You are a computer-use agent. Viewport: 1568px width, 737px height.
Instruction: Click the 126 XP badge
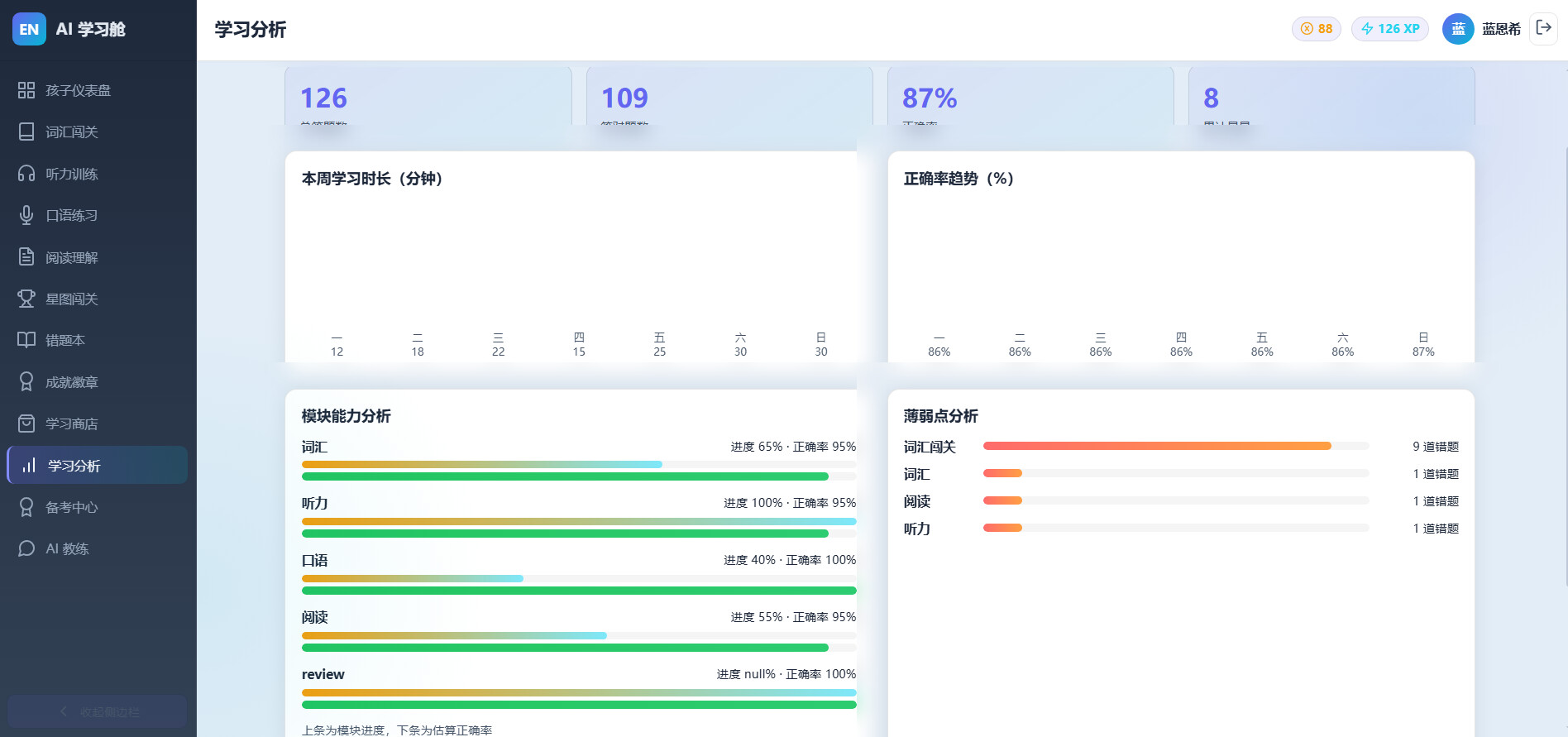pyautogui.click(x=1390, y=29)
